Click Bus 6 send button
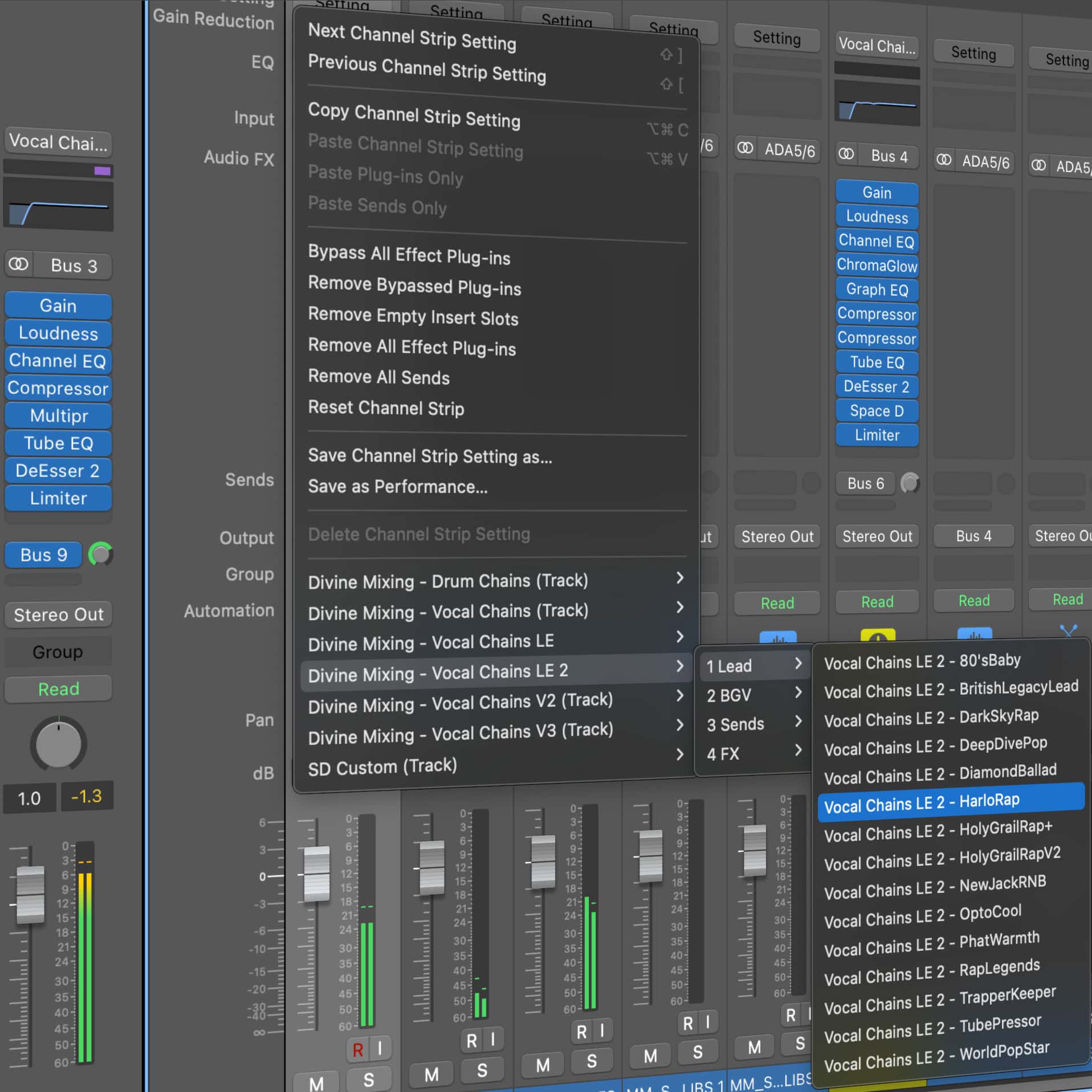Viewport: 1092px width, 1092px height. [x=865, y=483]
